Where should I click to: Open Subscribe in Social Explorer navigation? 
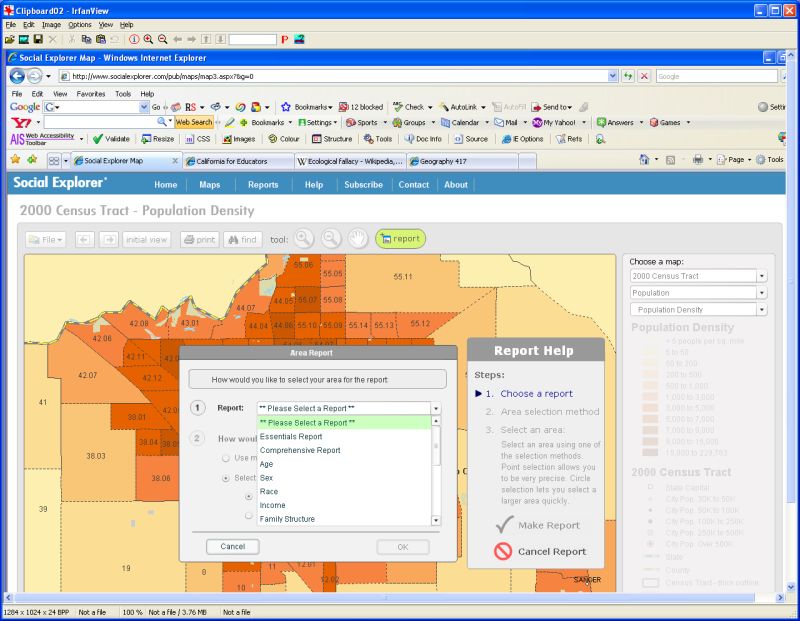tap(363, 185)
